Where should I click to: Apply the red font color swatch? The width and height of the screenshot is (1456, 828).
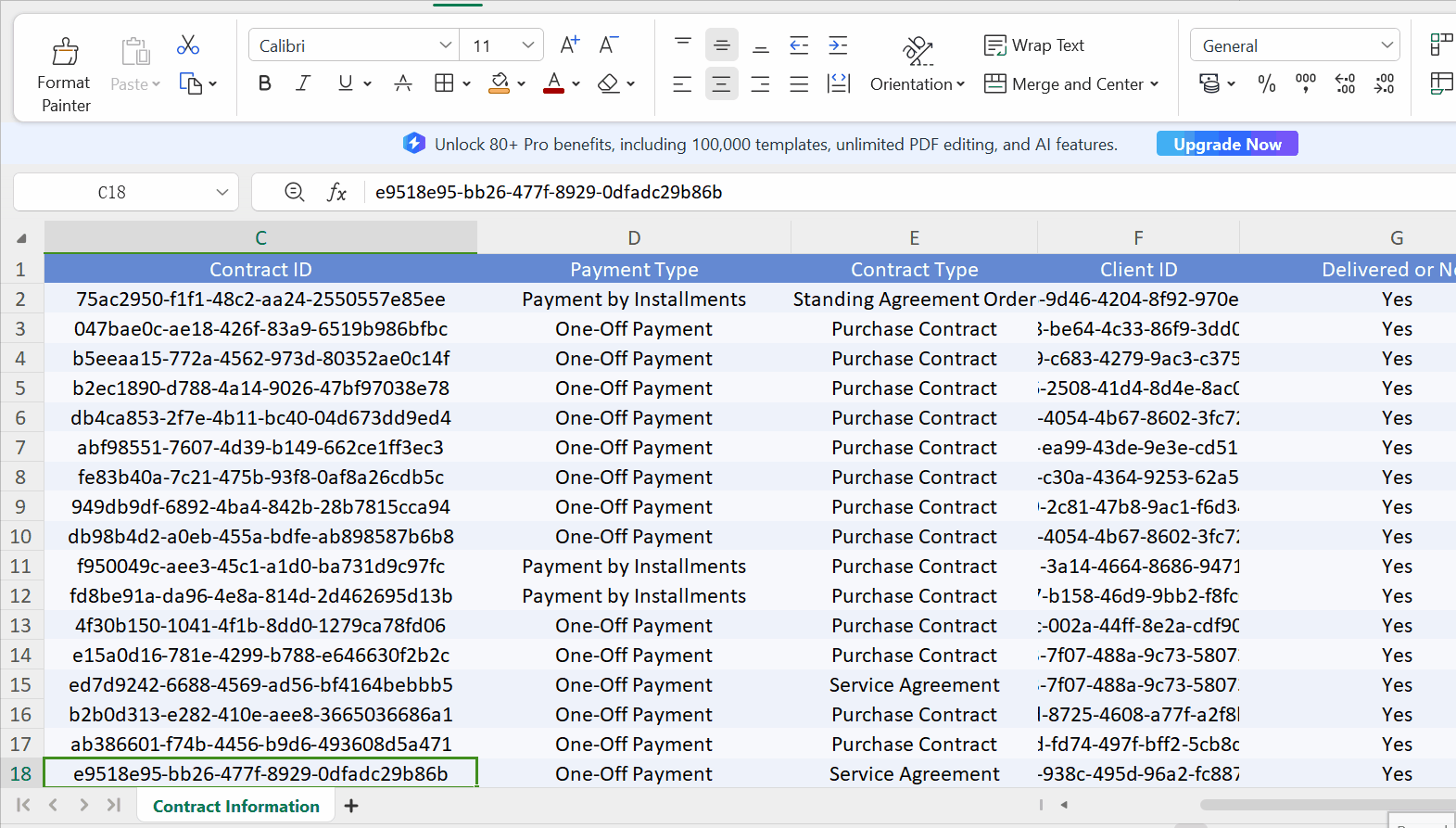554,83
